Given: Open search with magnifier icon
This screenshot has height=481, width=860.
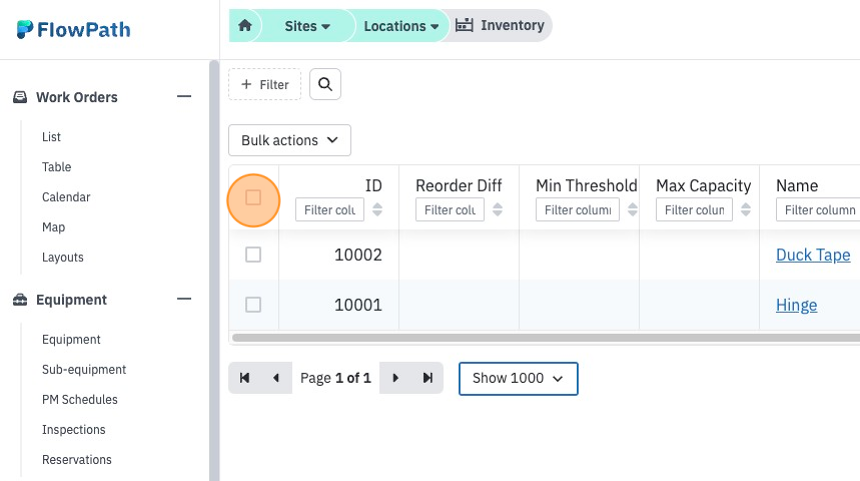Looking at the screenshot, I should click(x=325, y=84).
